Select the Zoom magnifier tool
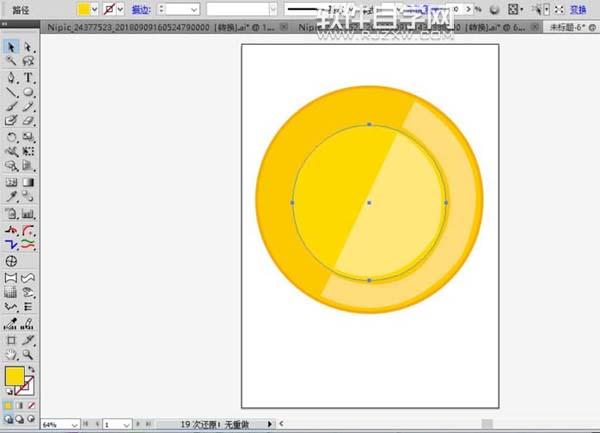This screenshot has height=433, width=600. tap(28, 355)
